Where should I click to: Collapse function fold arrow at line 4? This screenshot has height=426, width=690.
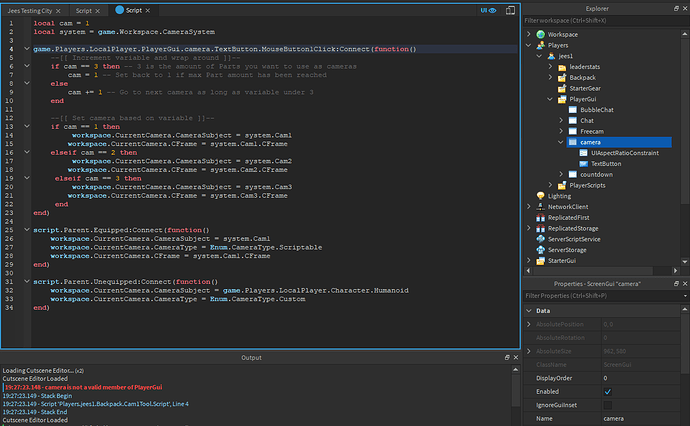26,49
